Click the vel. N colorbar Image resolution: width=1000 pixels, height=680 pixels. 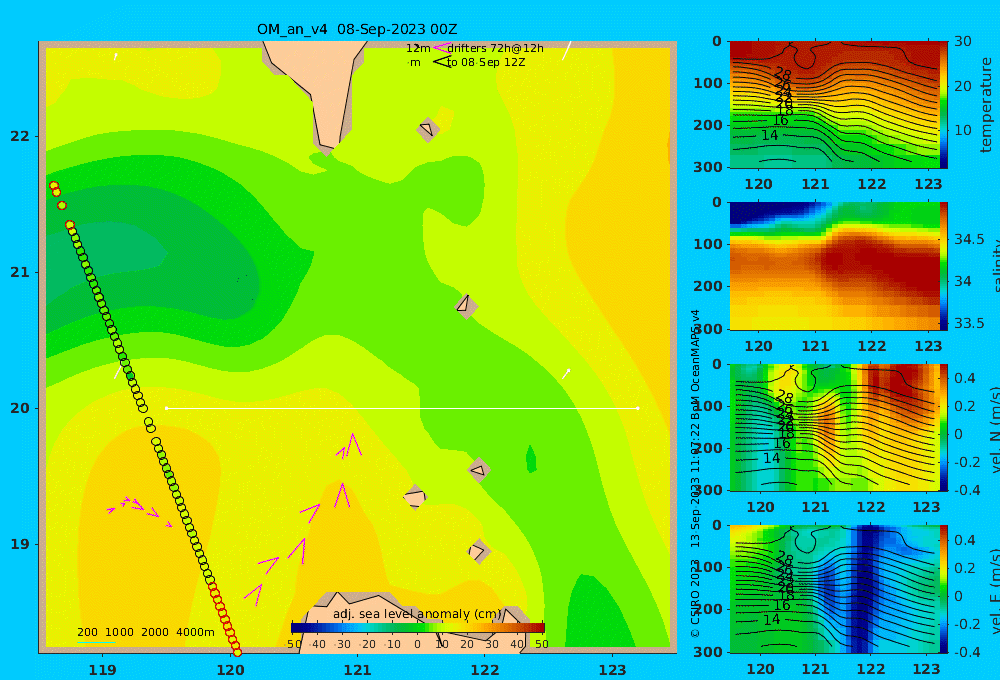tap(944, 428)
